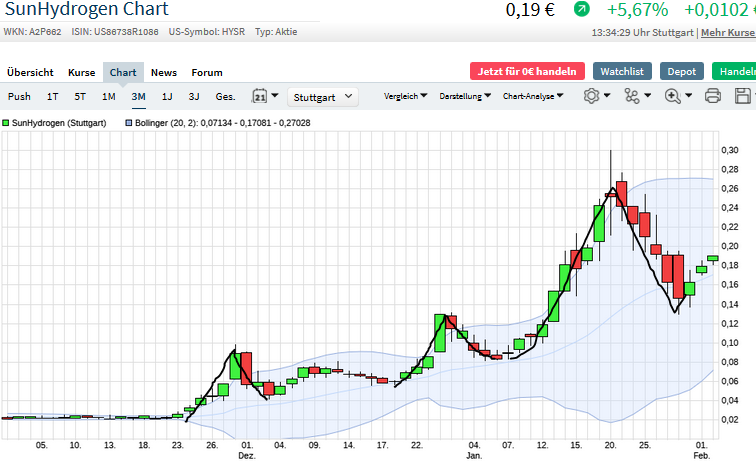Switch chart period to 1J
Screen dimensions: 756x463
point(167,97)
